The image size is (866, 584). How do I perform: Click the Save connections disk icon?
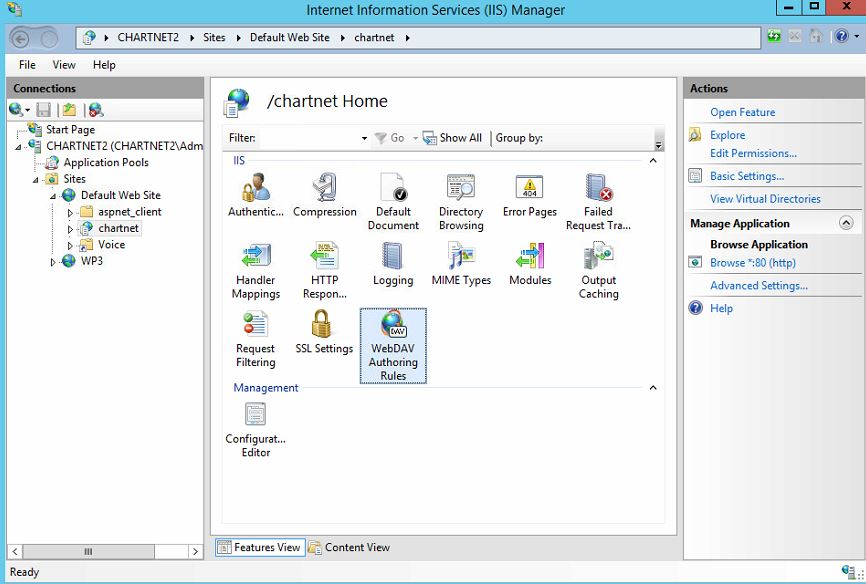(x=44, y=109)
